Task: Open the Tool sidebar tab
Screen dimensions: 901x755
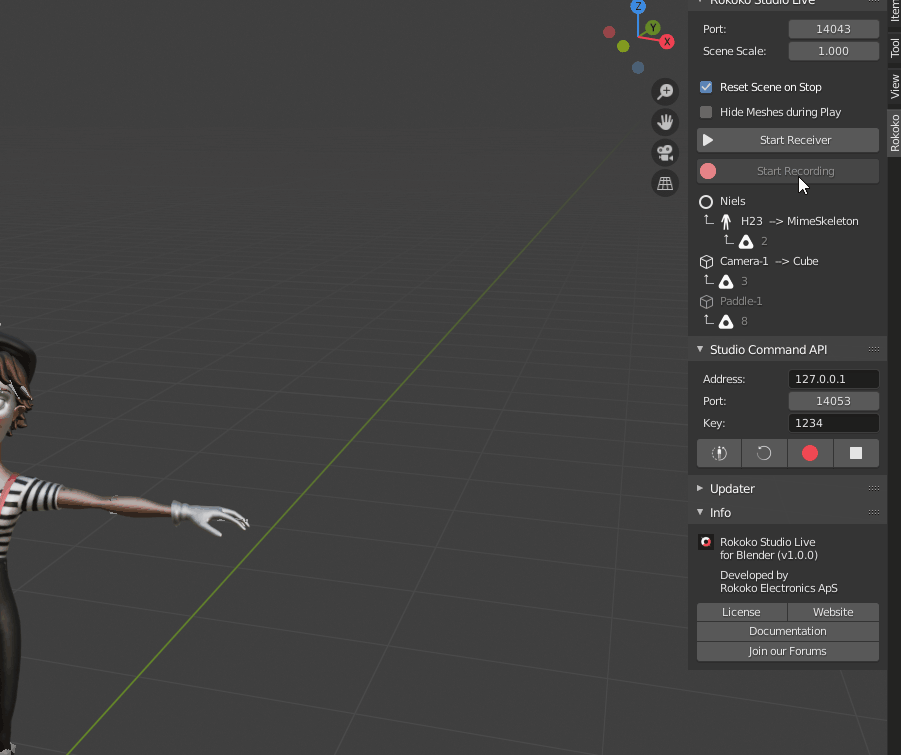Action: click(x=895, y=48)
